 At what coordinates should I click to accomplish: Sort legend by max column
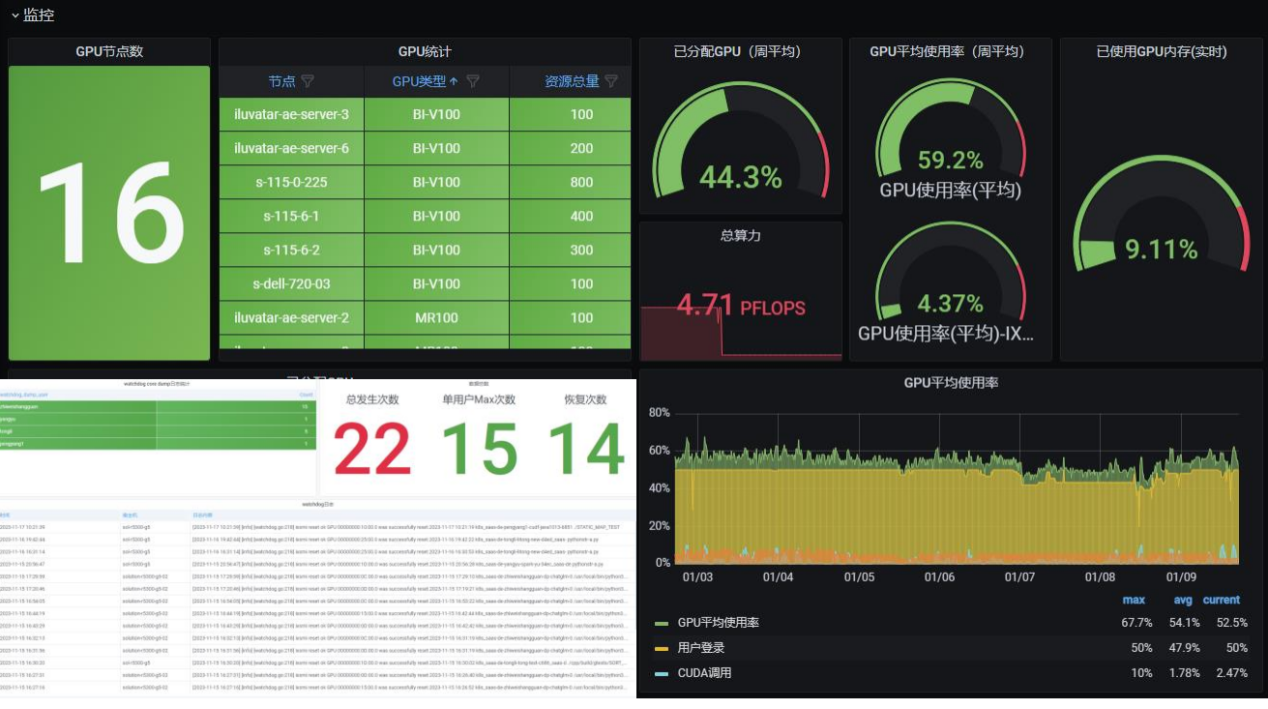(1134, 600)
